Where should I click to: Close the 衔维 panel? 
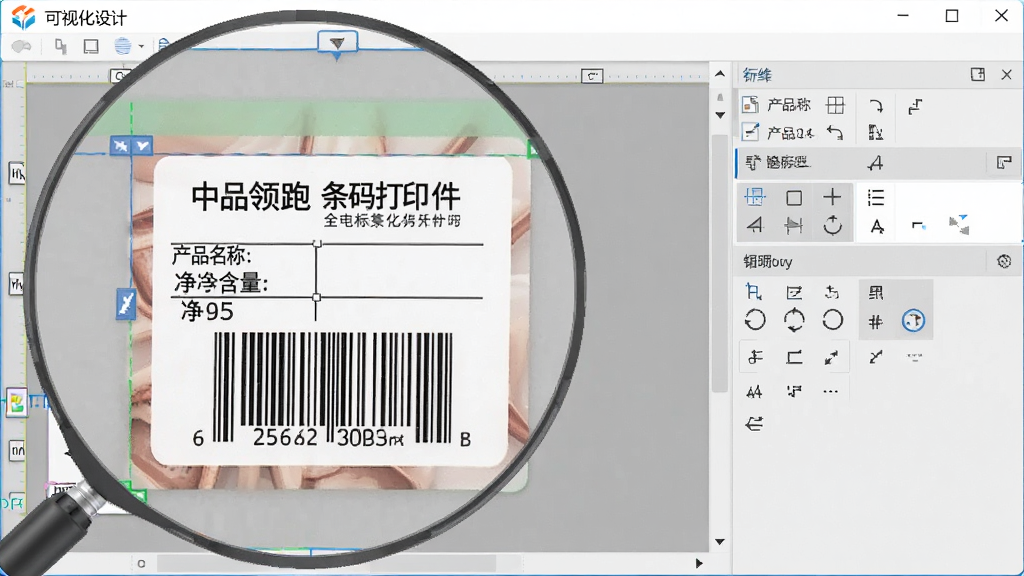click(1006, 75)
